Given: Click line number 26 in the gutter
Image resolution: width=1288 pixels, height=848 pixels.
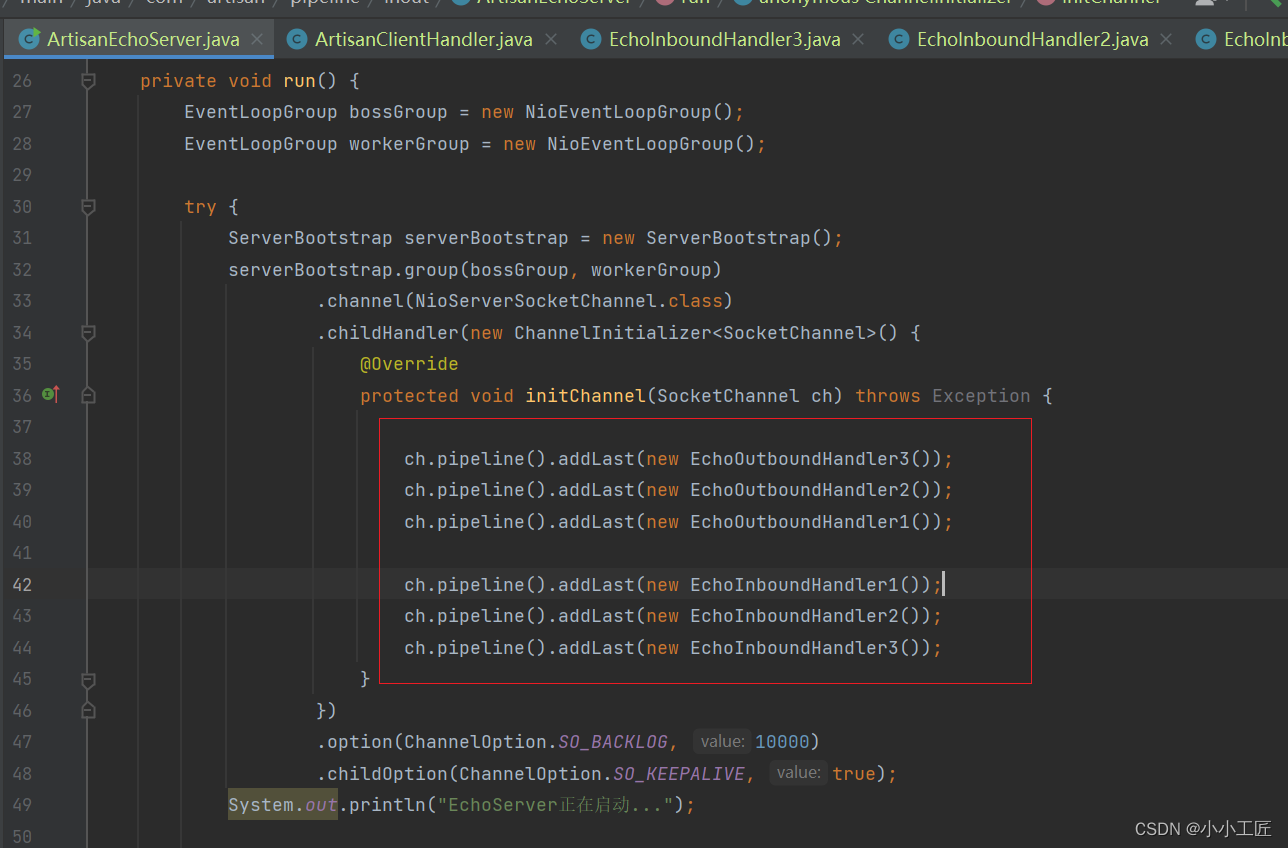Looking at the screenshot, I should click(x=22, y=81).
